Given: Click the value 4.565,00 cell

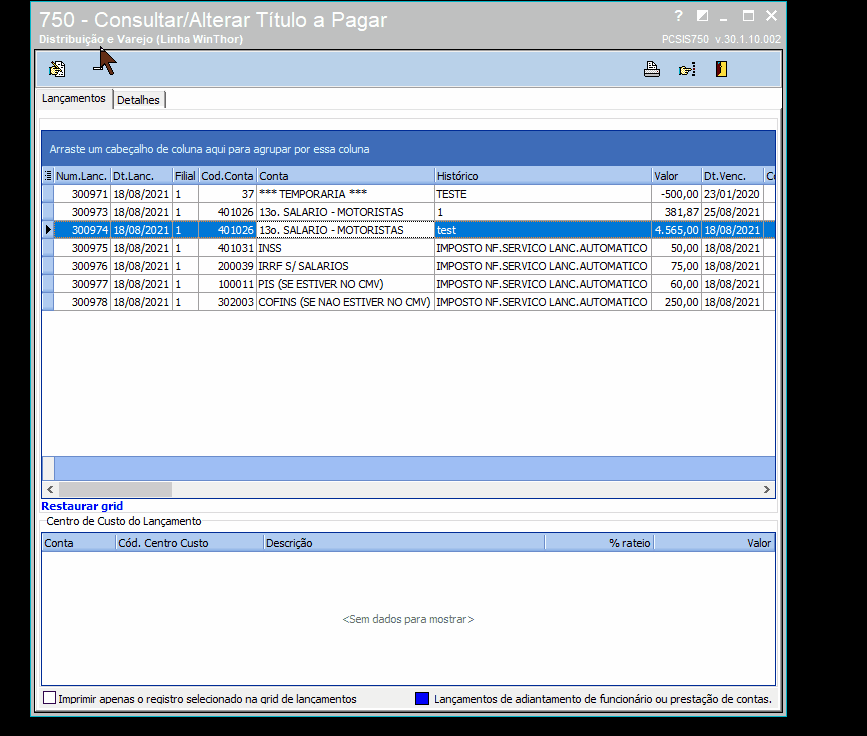Looking at the screenshot, I should tap(677, 230).
